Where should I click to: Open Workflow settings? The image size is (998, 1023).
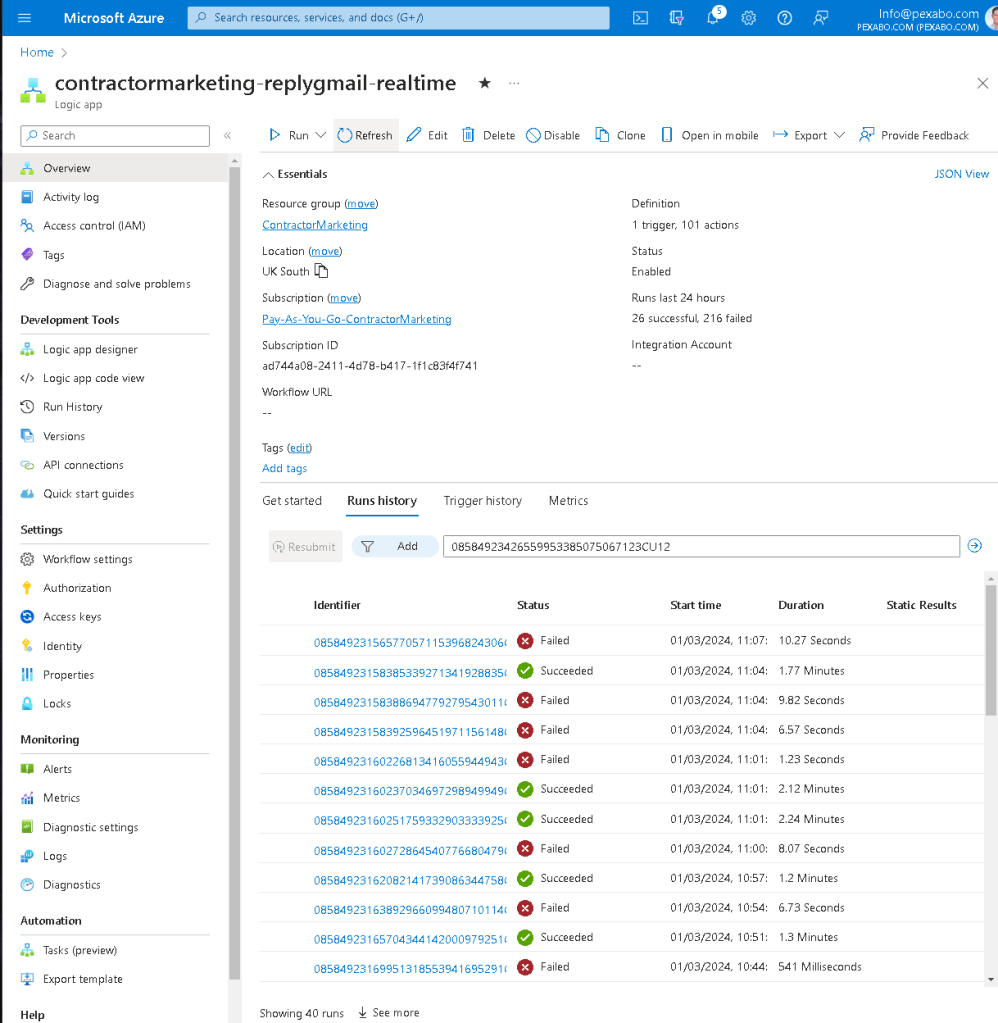click(87, 559)
